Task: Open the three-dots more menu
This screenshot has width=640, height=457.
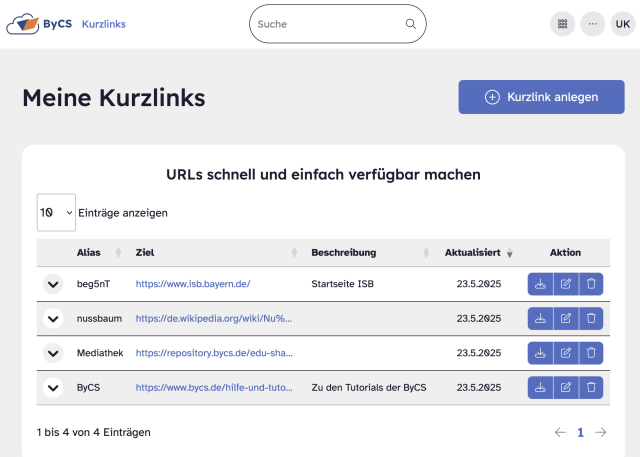Action: [592, 24]
